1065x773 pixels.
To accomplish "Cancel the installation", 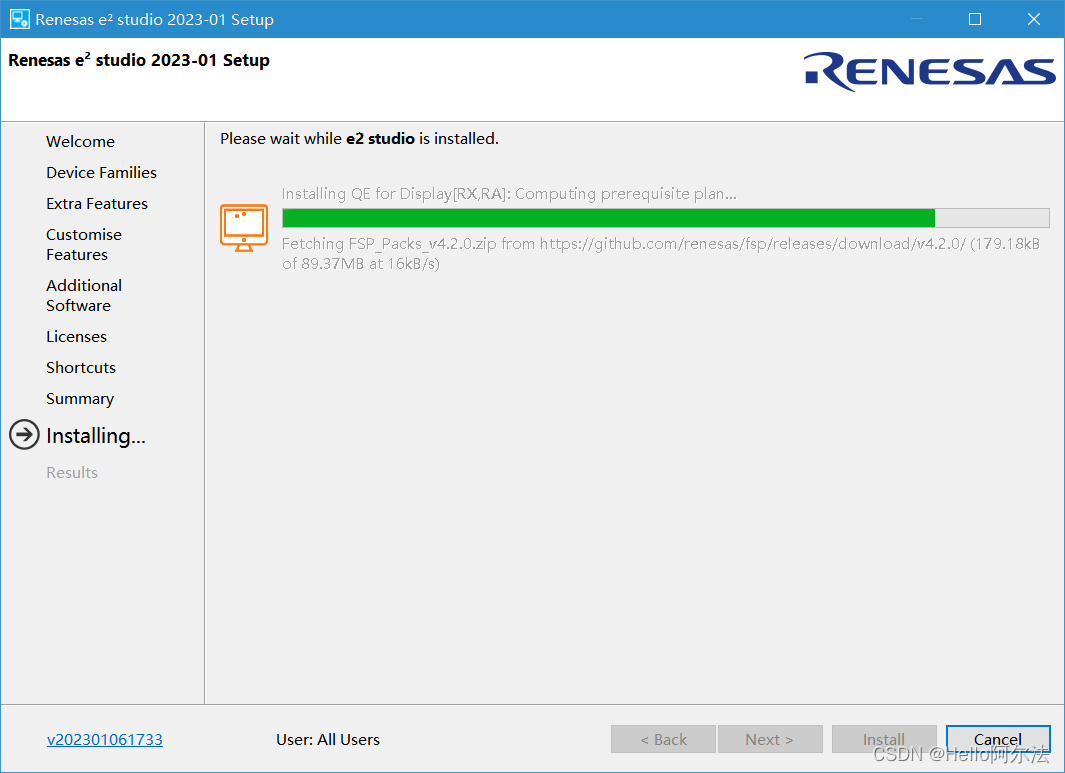I will coord(998,739).
